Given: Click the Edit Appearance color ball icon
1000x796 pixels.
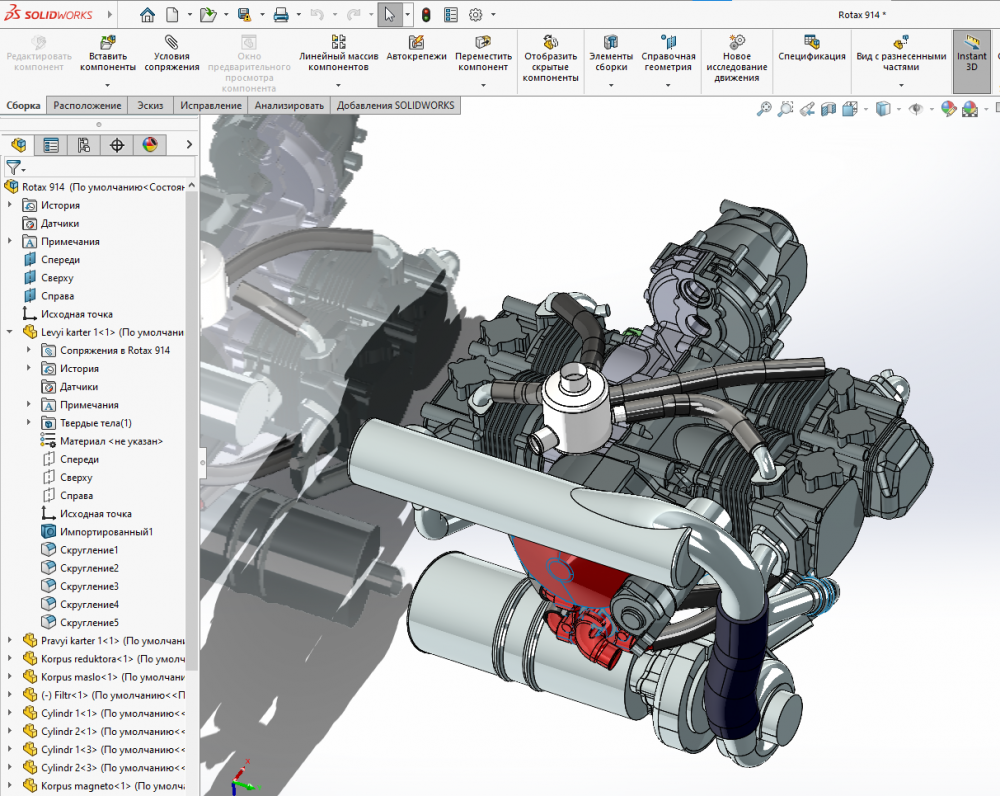Looking at the screenshot, I should tap(948, 109).
